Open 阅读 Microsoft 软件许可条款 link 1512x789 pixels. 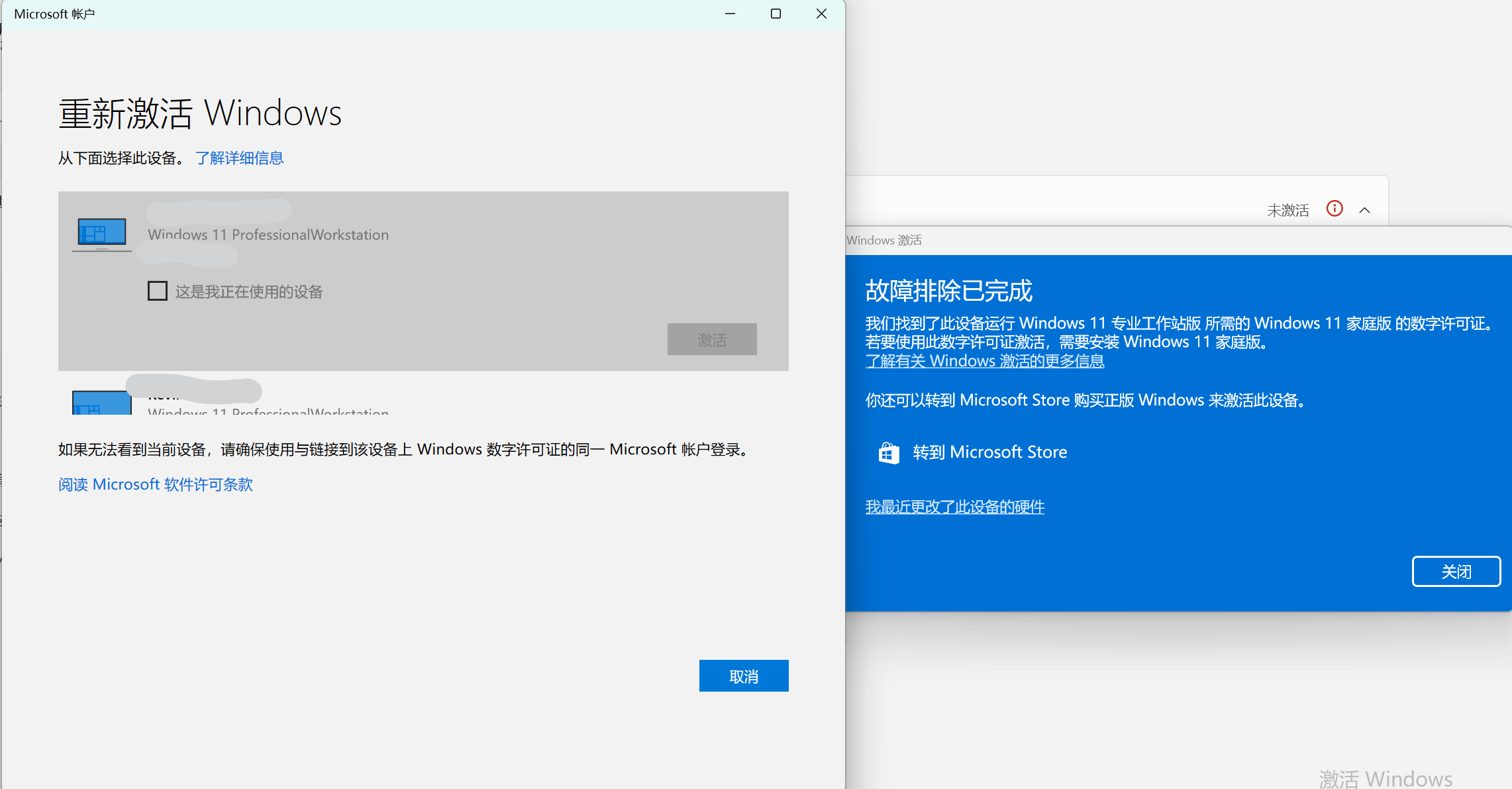pos(154,484)
